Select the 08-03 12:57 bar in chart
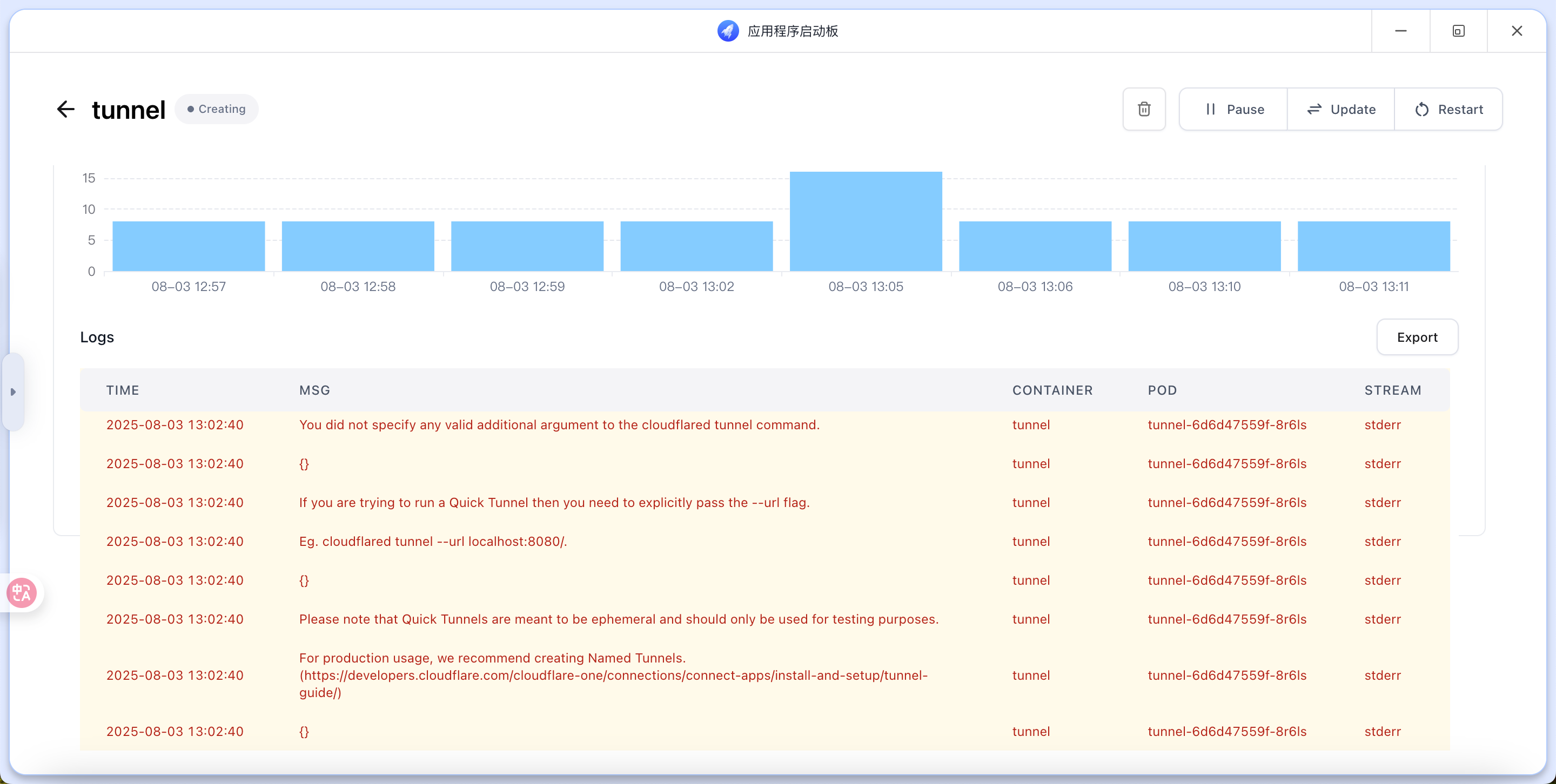Screen dimensions: 1556x784 point(189,246)
